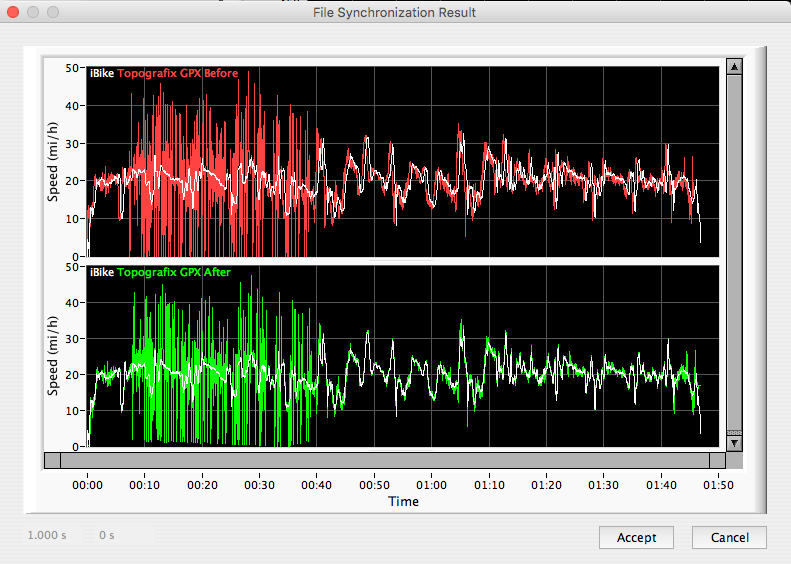
Task: Click the middle of the horizontal scrollbar
Action: point(385,460)
